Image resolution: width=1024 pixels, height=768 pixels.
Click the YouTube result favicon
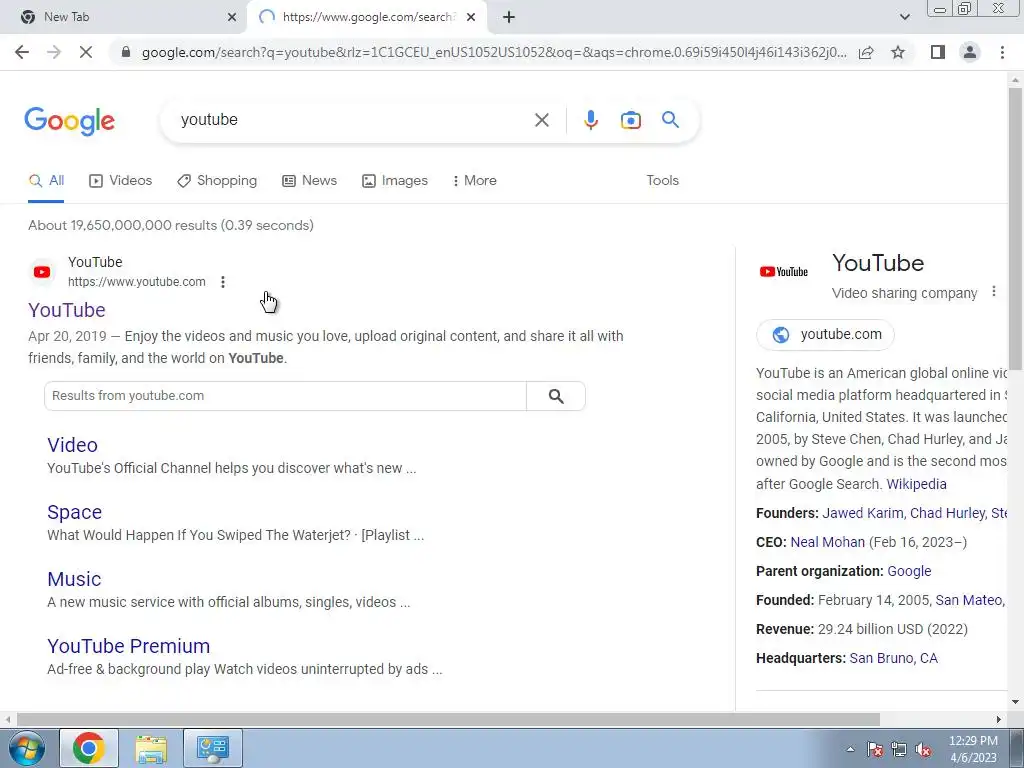pos(42,272)
